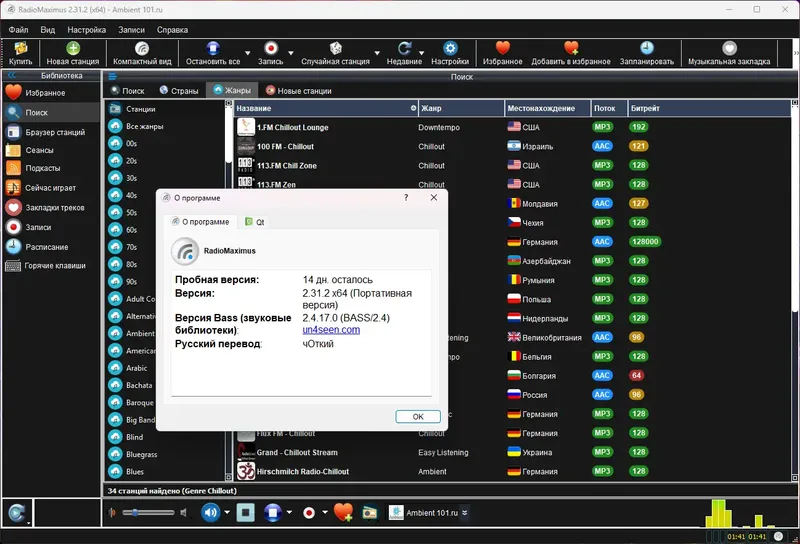Open the Настройка menu
This screenshot has width=800, height=544.
click(87, 30)
